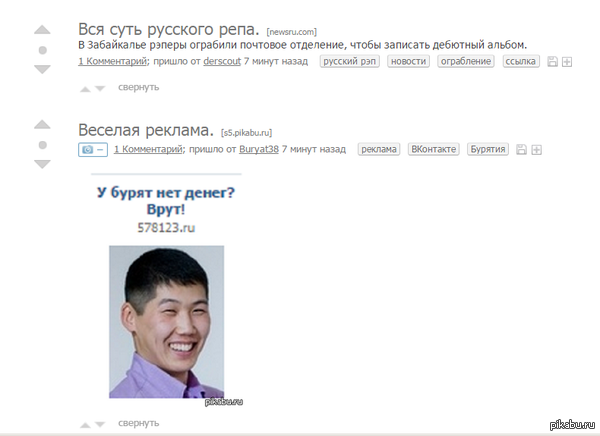Open user profile Buryat38
The height and width of the screenshot is (436, 600).
click(259, 149)
